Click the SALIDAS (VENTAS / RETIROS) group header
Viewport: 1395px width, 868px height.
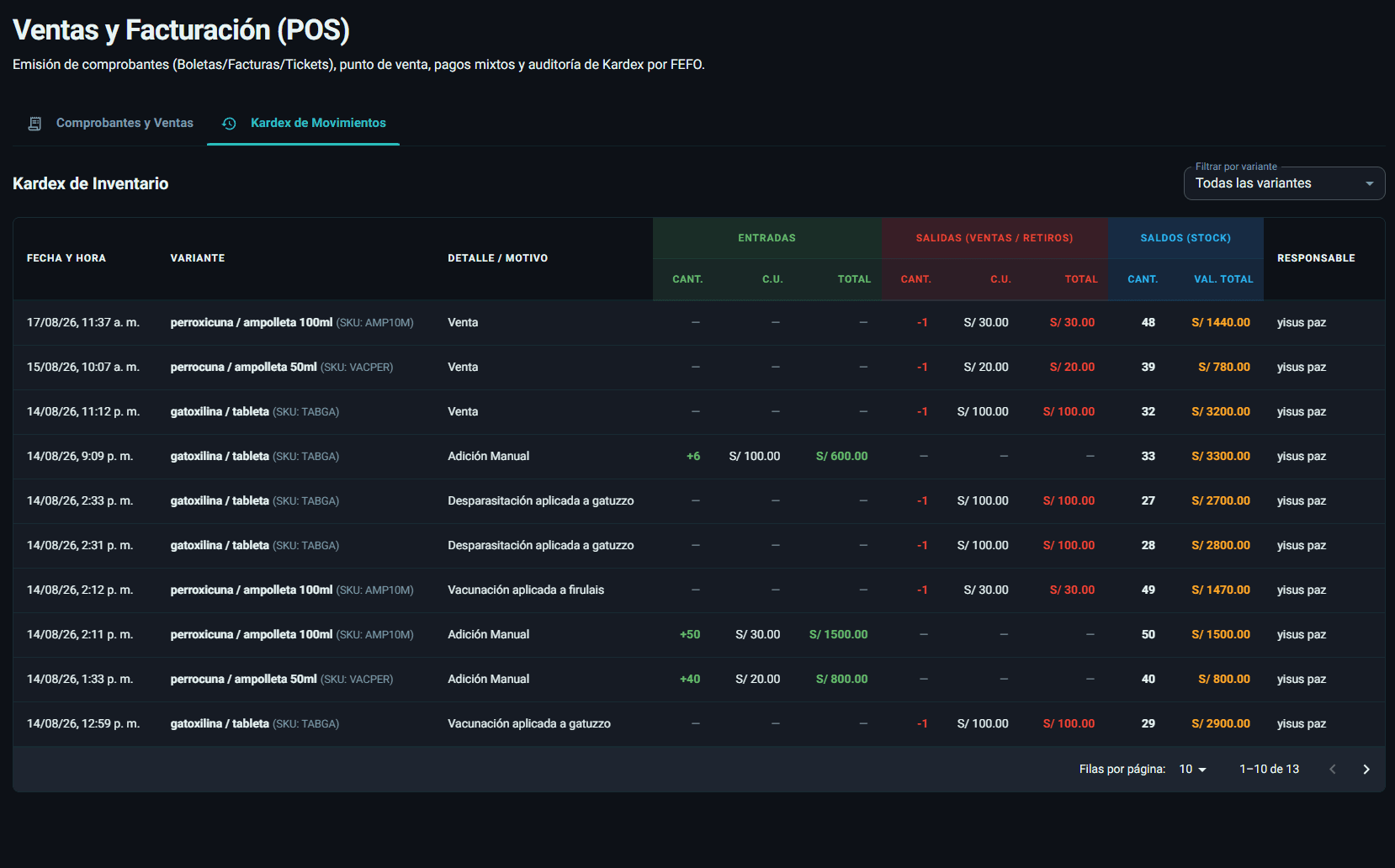pyautogui.click(x=995, y=238)
